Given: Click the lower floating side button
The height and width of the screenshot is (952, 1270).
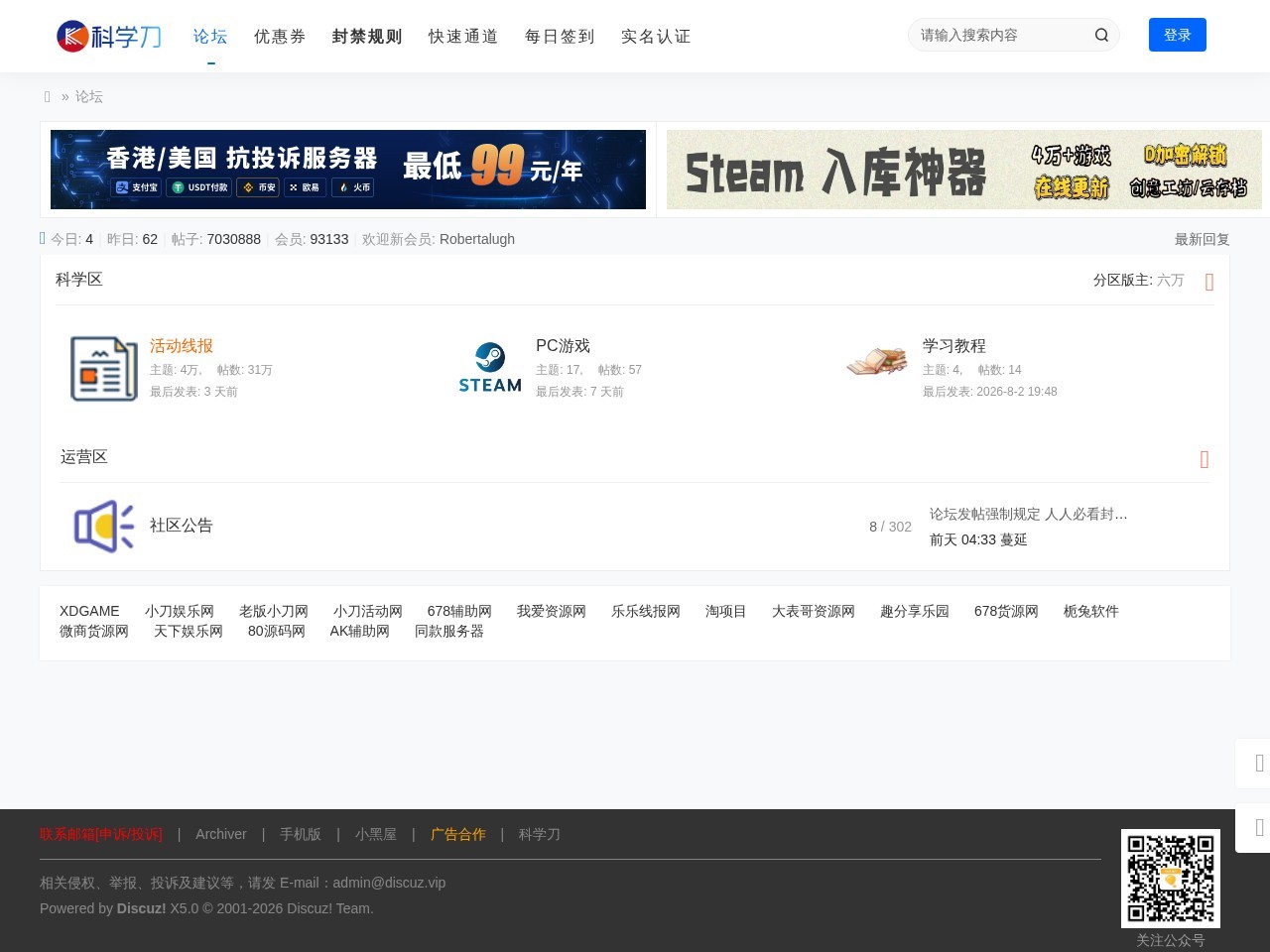Looking at the screenshot, I should click(1254, 827).
